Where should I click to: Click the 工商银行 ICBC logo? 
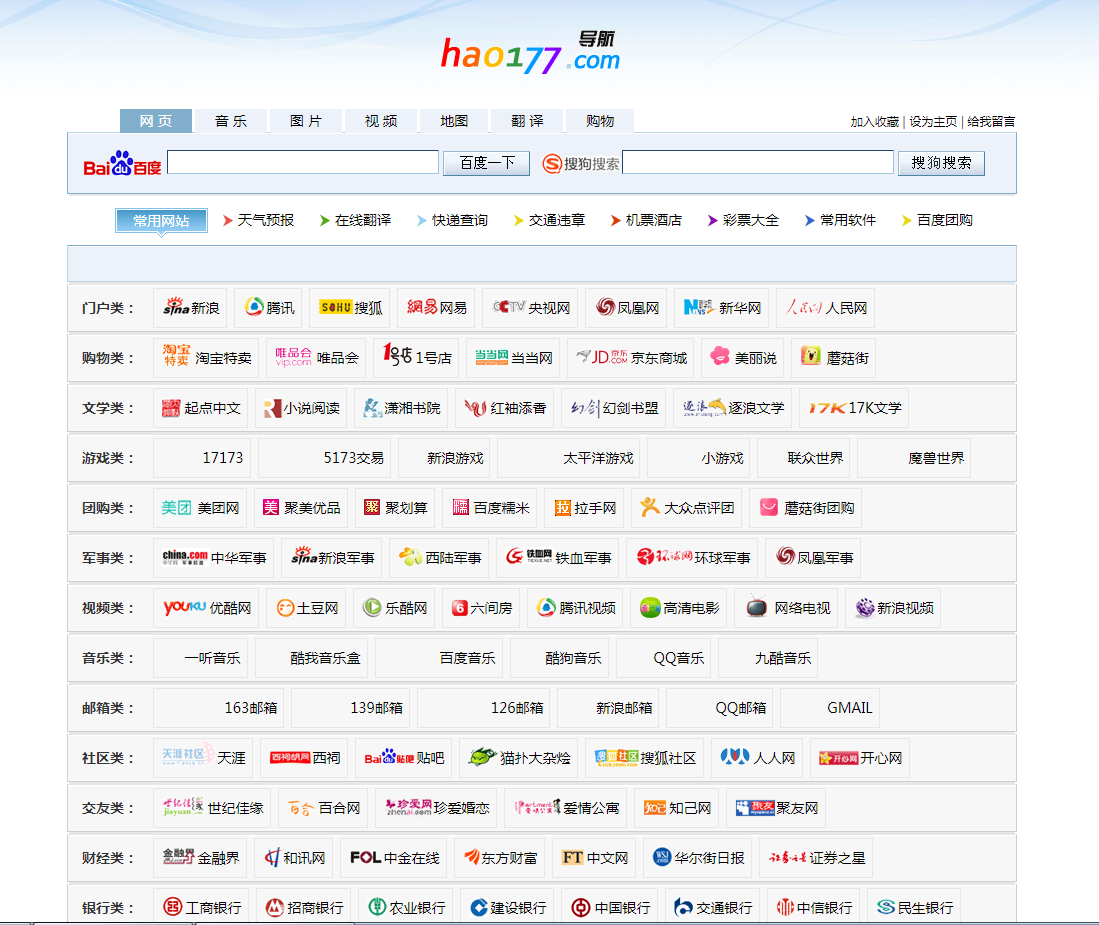point(172,907)
